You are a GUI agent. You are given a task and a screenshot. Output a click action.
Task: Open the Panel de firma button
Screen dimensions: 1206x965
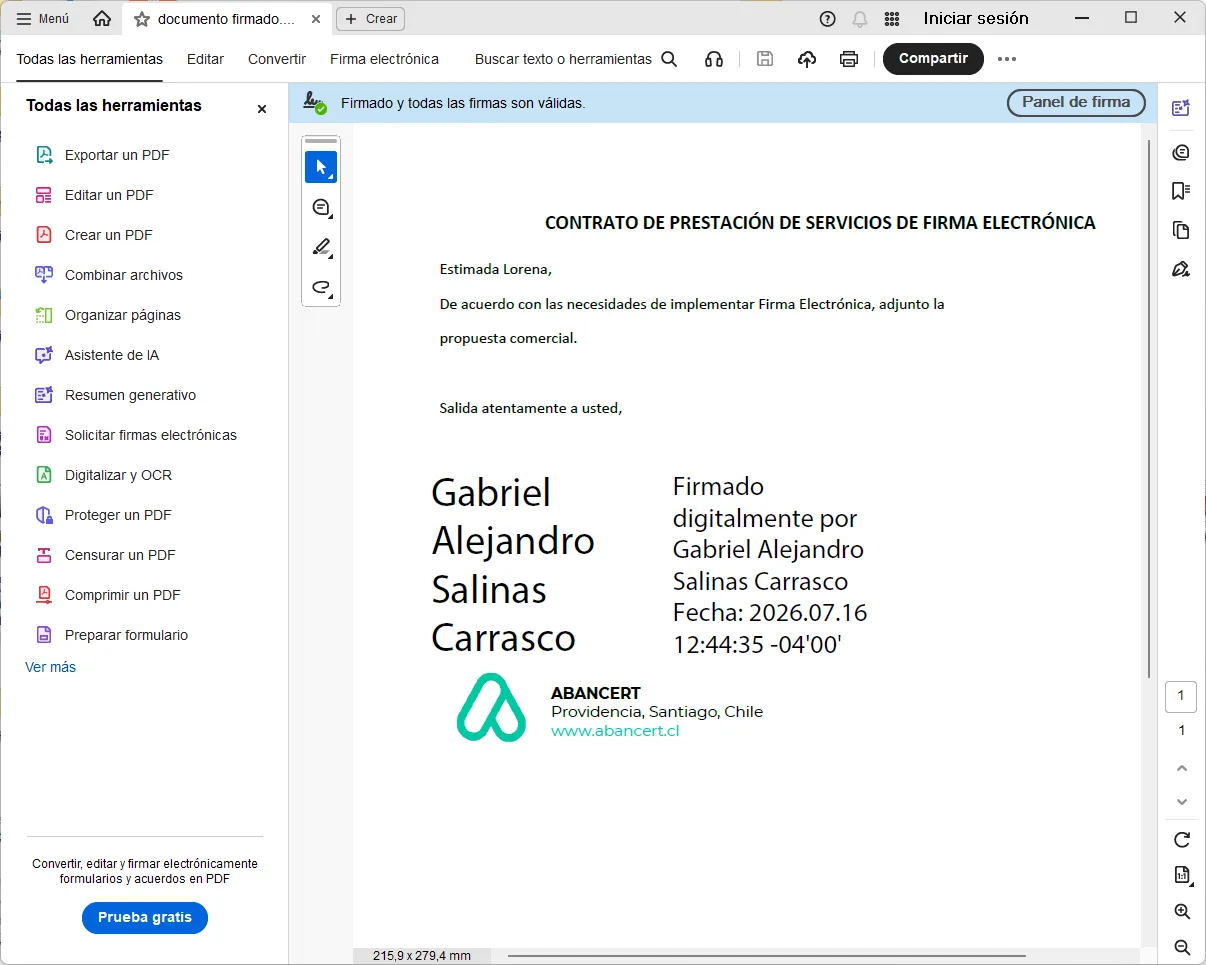tap(1076, 102)
